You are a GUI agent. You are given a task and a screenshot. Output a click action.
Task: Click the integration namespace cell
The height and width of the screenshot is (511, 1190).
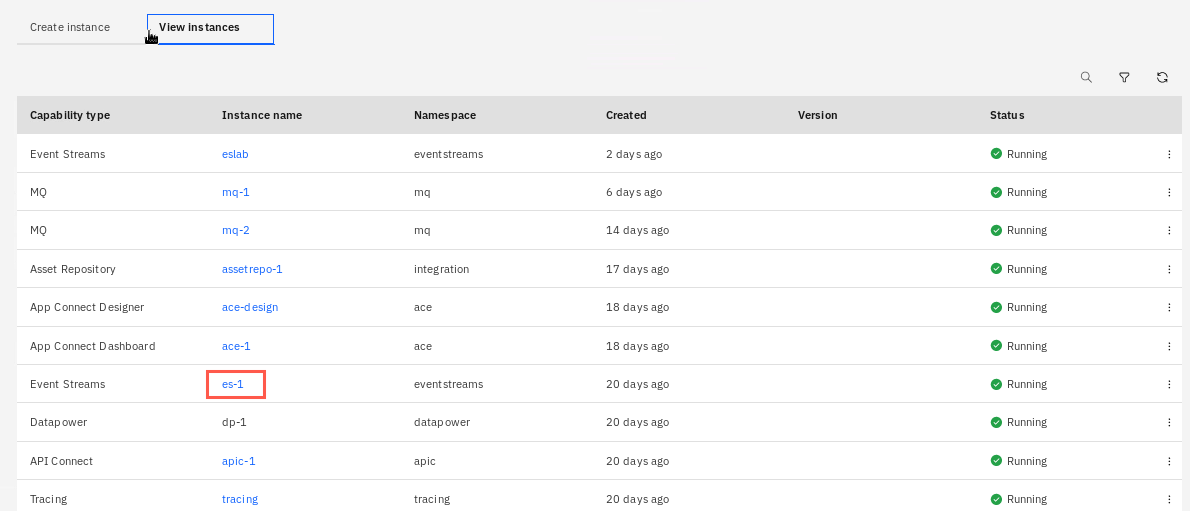pos(442,269)
